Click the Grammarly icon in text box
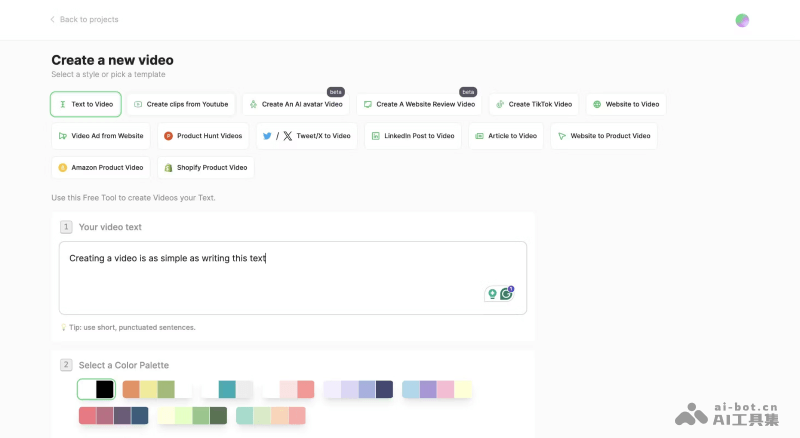The image size is (800, 438). coord(507,294)
